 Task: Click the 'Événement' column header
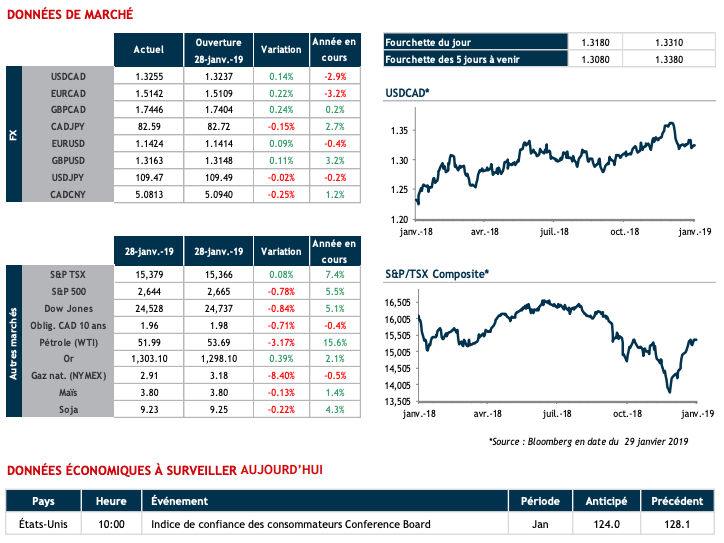(180, 501)
